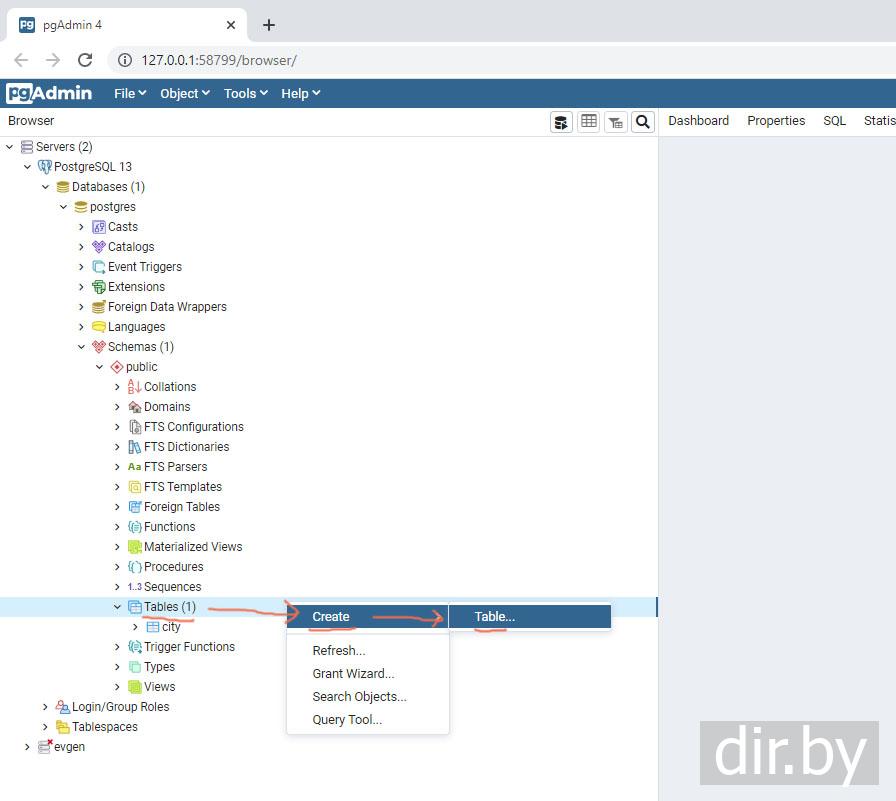
Task: Click the View Data grid icon
Action: [x=589, y=122]
